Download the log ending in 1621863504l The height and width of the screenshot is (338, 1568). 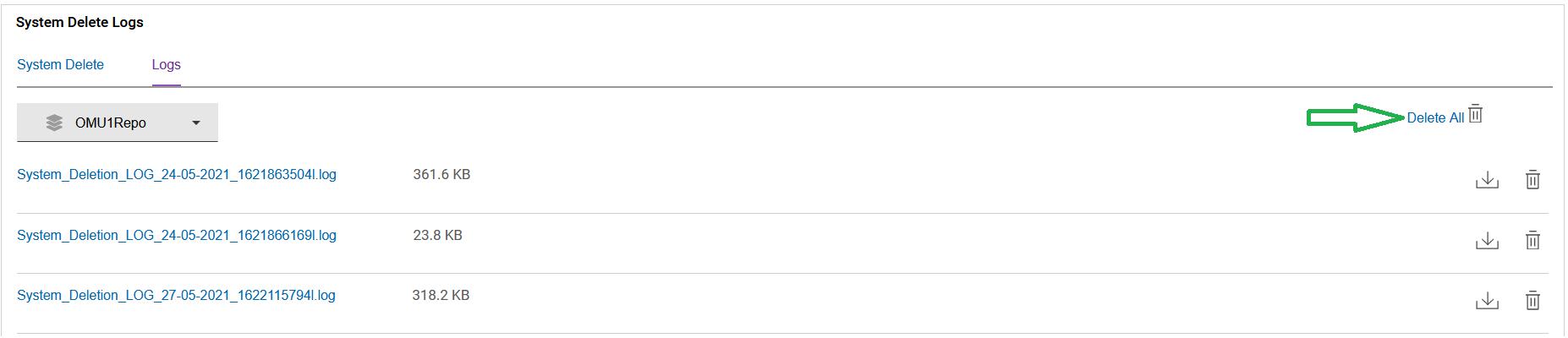tap(1486, 180)
